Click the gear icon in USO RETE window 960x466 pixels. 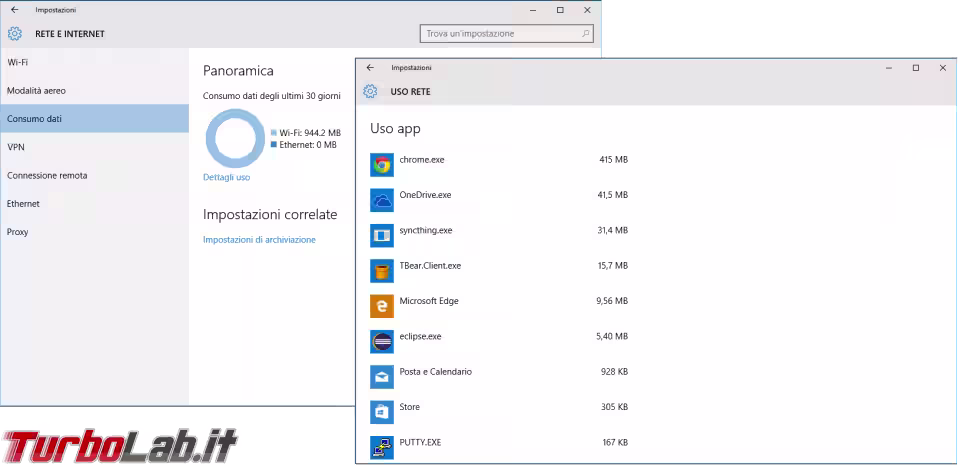[370, 92]
